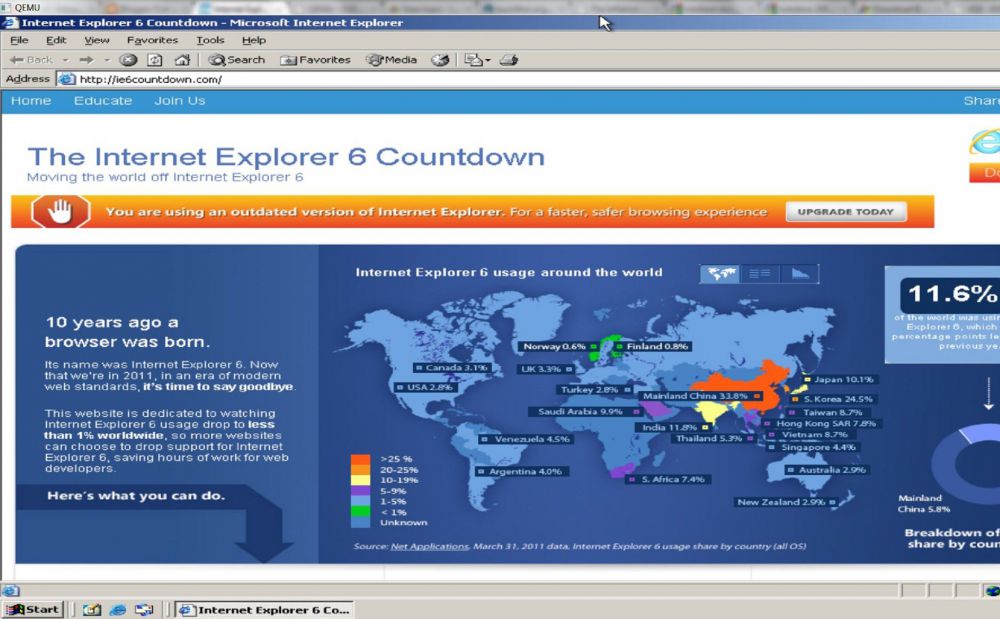Go back using the Back toolbar button
Viewport: 1000px width, 619px height.
tap(31, 60)
